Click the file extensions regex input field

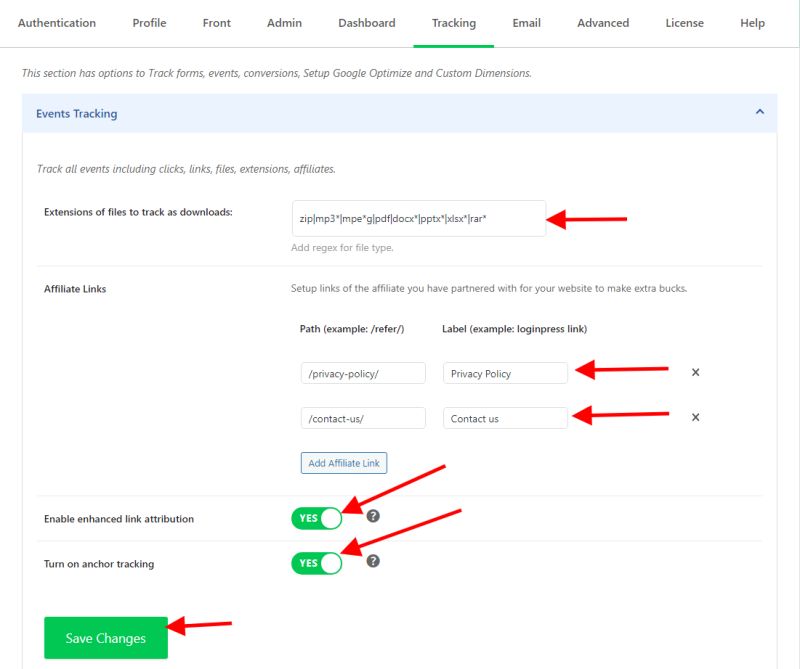[416, 217]
